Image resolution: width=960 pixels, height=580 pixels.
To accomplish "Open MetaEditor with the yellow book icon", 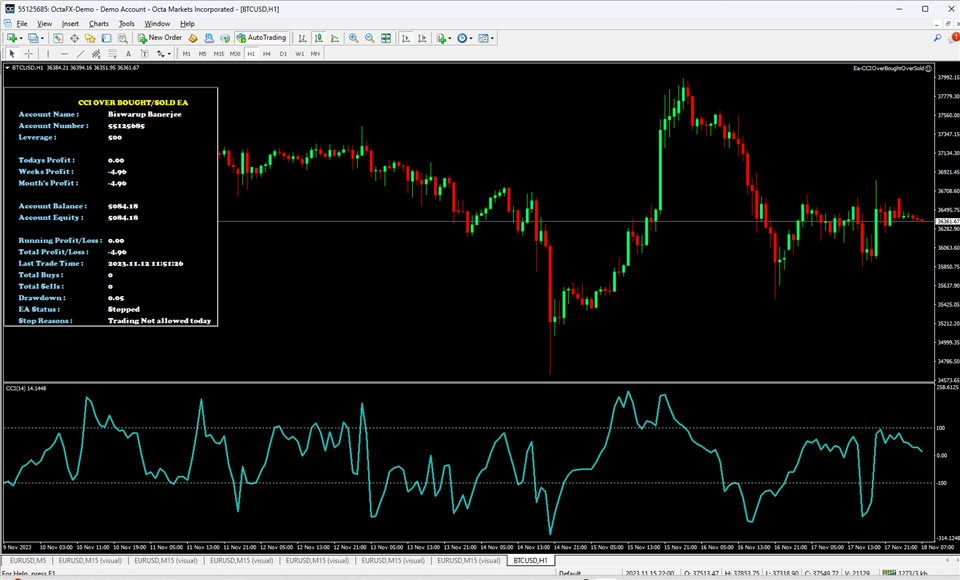I will [193, 38].
